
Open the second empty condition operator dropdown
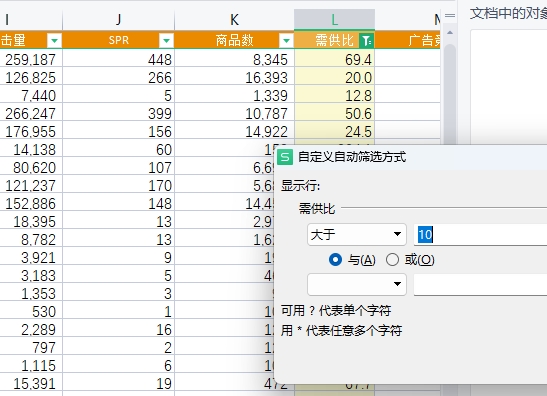pos(357,284)
